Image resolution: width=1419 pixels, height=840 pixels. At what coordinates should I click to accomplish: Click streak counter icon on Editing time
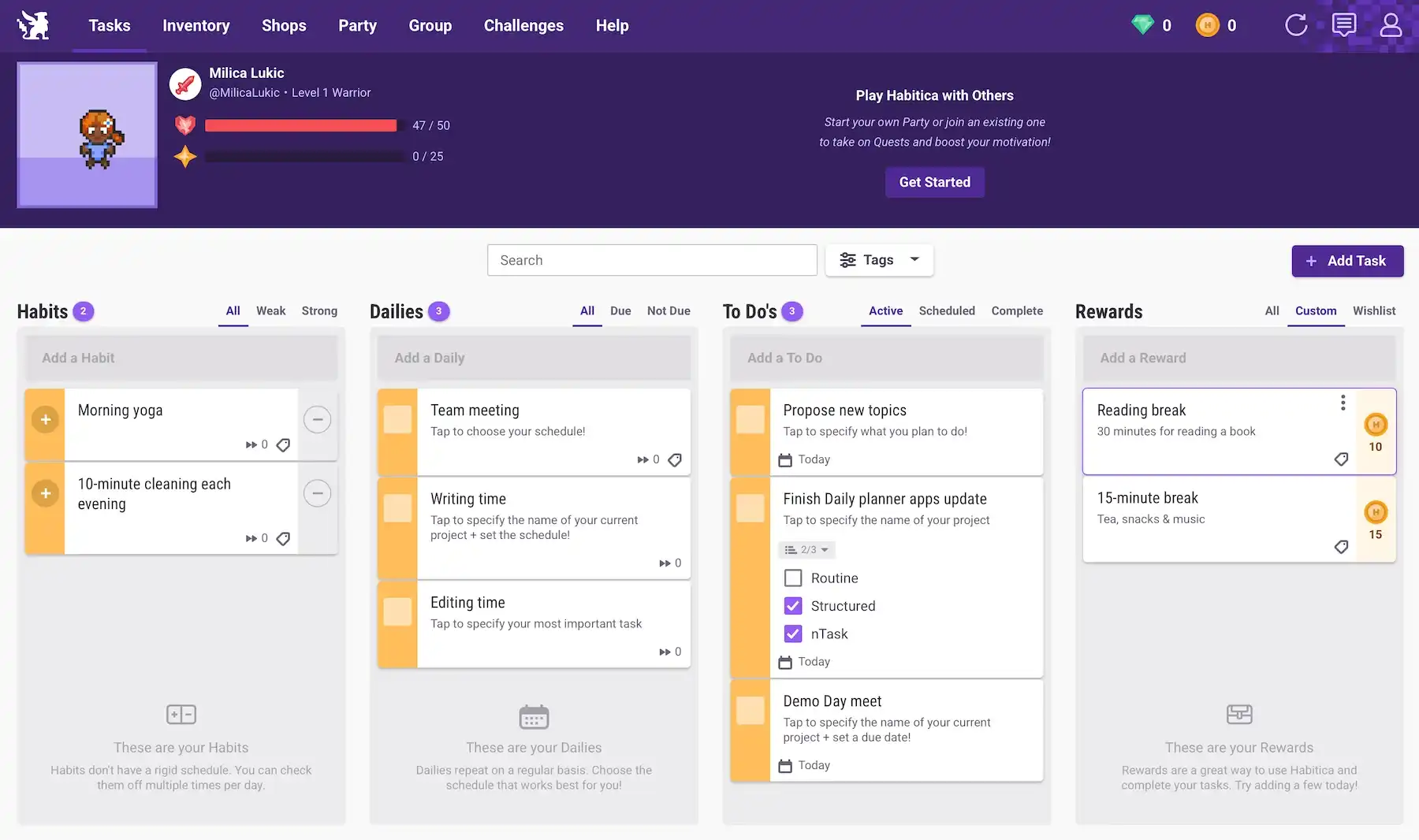(x=665, y=652)
